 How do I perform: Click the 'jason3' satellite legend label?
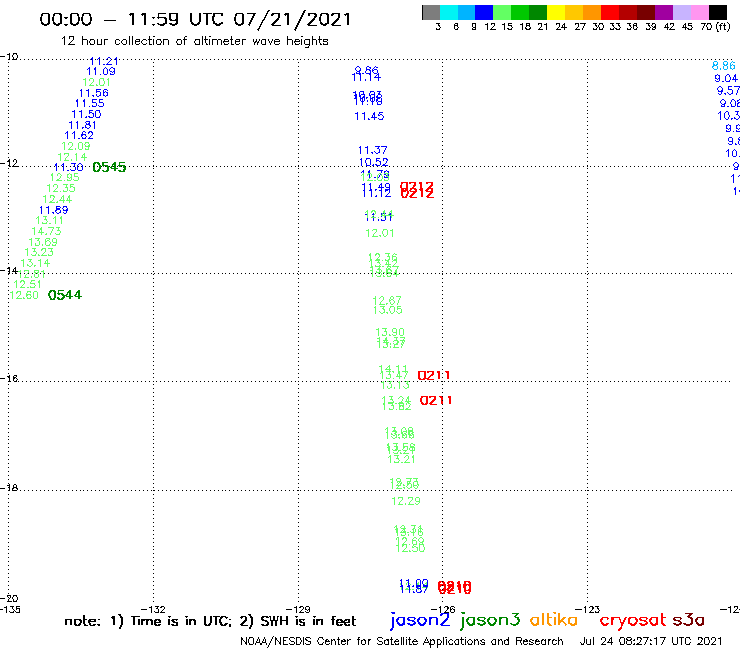(x=490, y=620)
